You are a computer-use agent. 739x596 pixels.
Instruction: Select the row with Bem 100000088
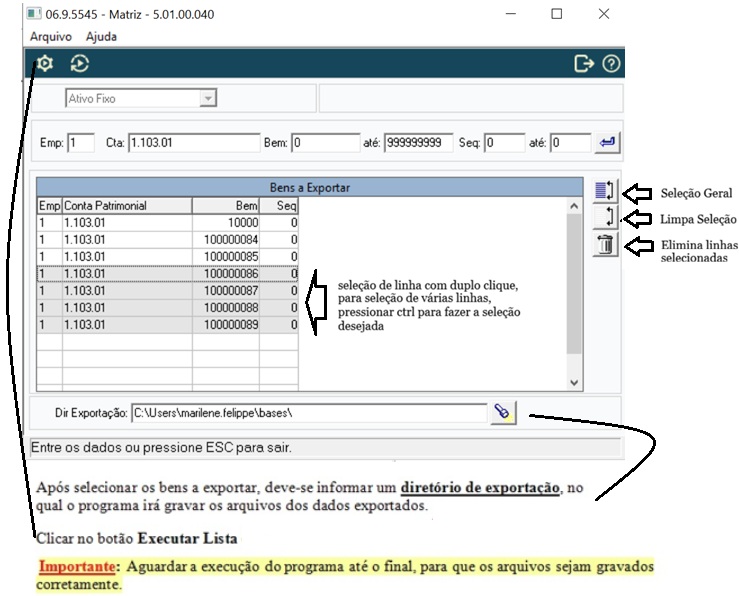coord(167,307)
